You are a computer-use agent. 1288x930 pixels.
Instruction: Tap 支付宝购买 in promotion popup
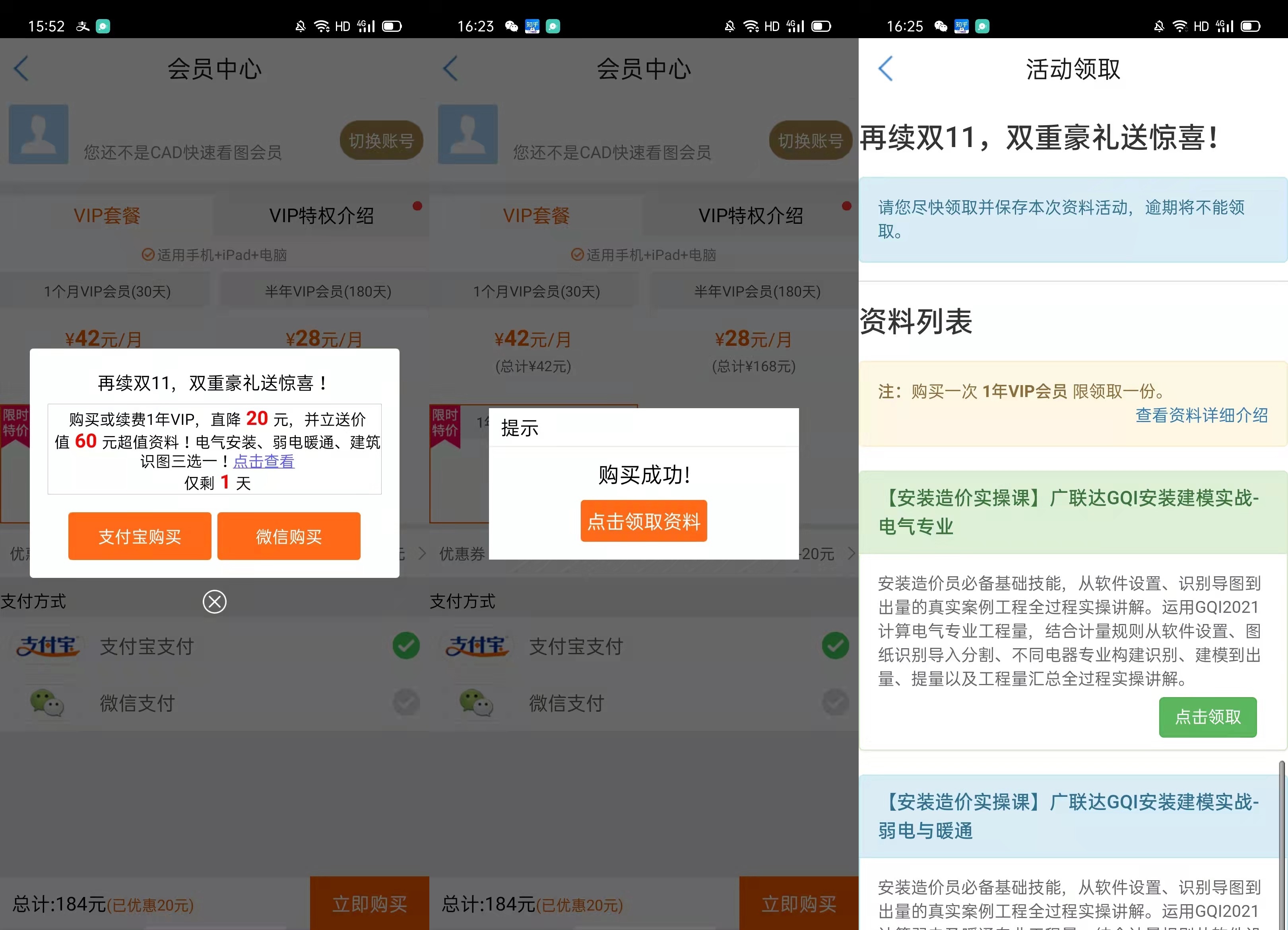coord(140,536)
